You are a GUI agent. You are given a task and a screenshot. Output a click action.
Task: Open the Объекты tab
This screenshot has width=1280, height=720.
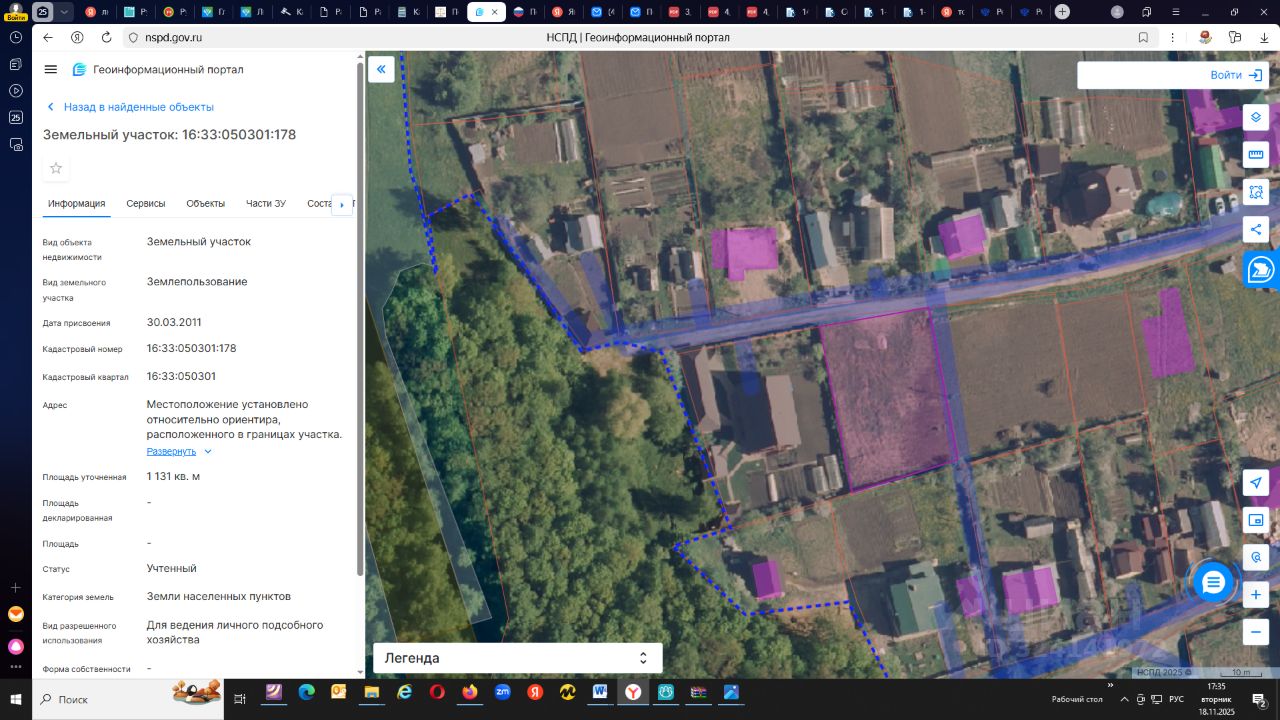pos(205,203)
